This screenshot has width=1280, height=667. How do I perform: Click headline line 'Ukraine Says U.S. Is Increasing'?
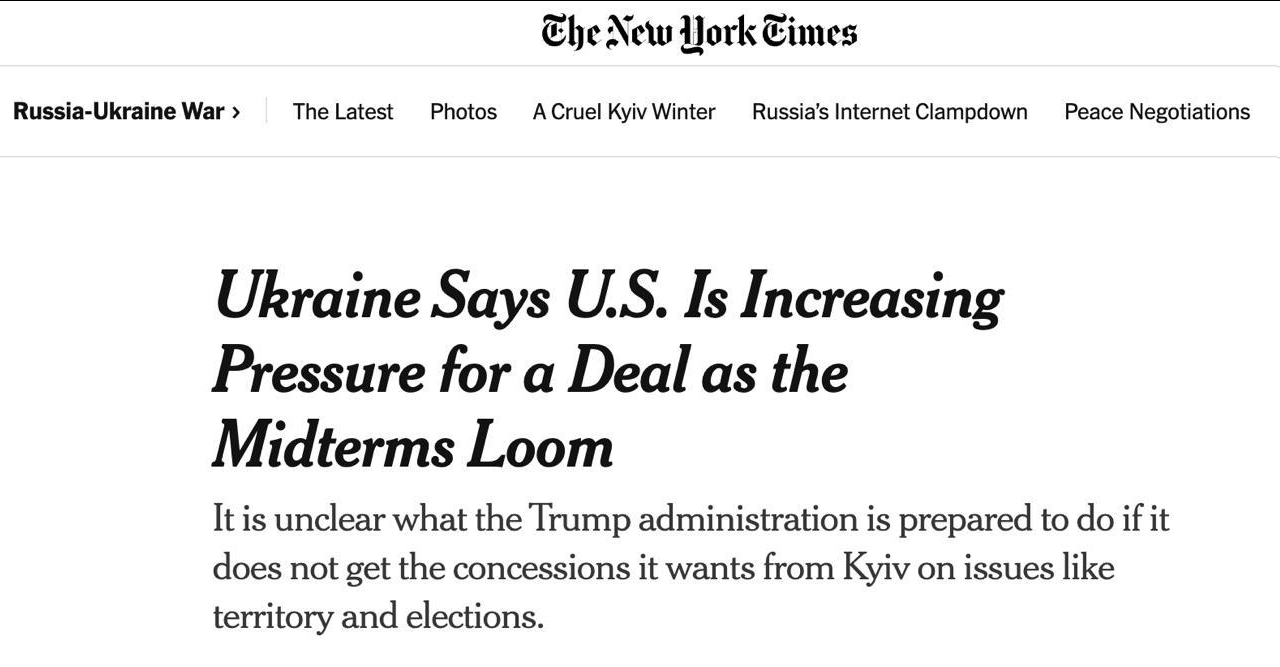coord(608,299)
